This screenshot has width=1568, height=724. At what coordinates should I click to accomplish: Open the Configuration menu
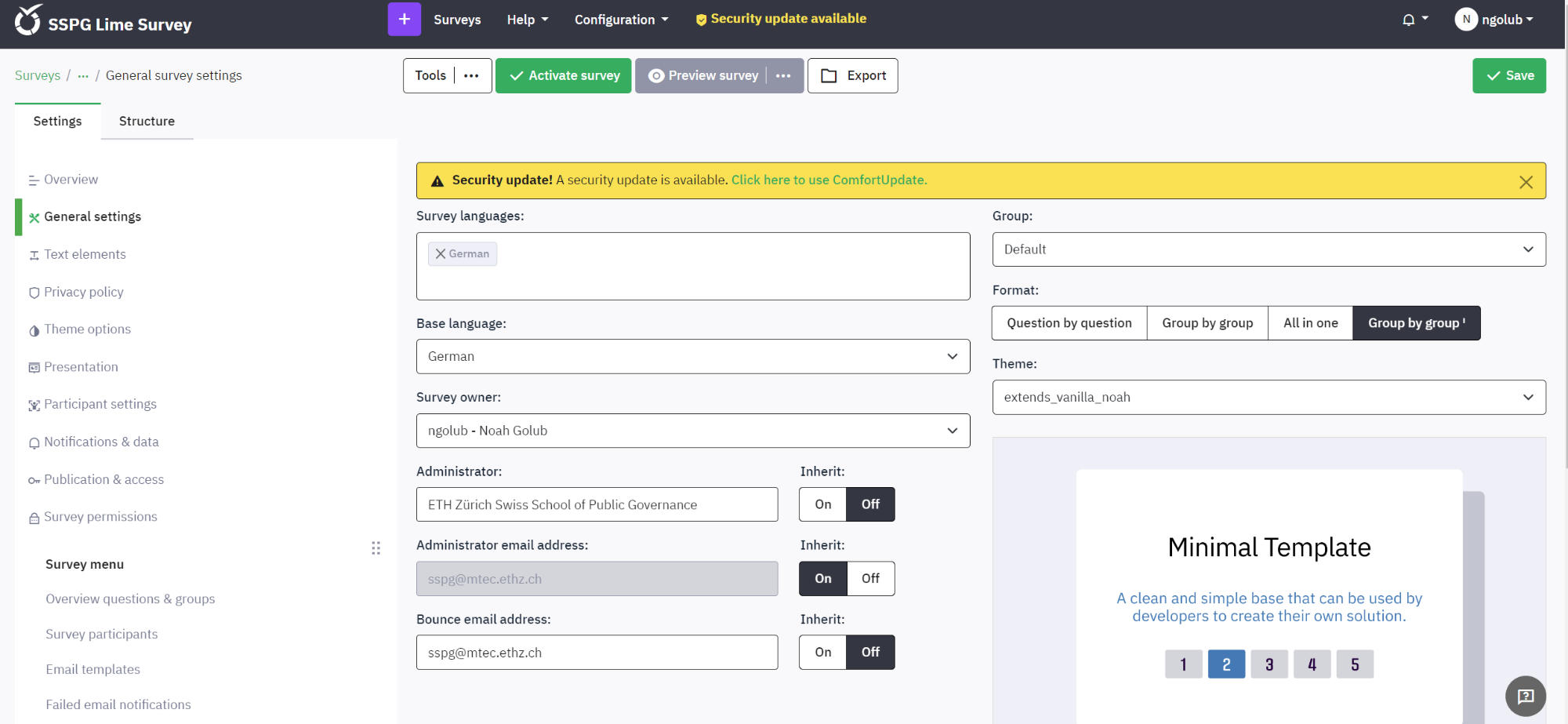pos(621,20)
